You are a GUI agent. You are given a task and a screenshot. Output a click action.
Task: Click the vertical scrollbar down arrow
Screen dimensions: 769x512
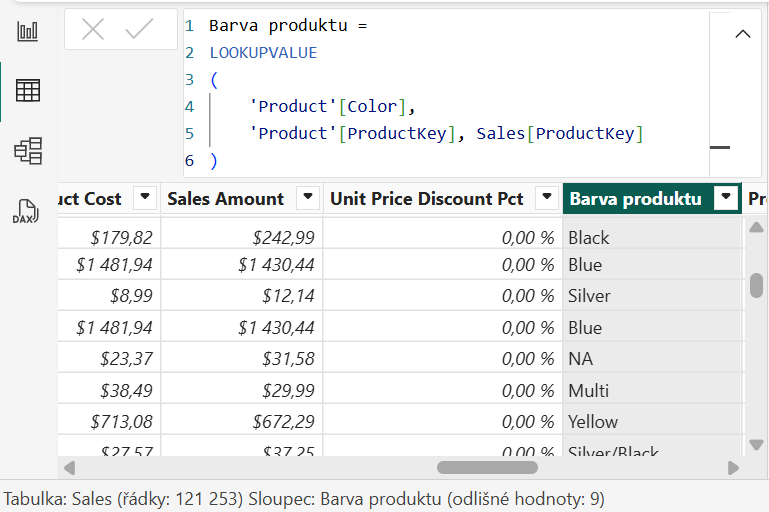click(x=756, y=444)
